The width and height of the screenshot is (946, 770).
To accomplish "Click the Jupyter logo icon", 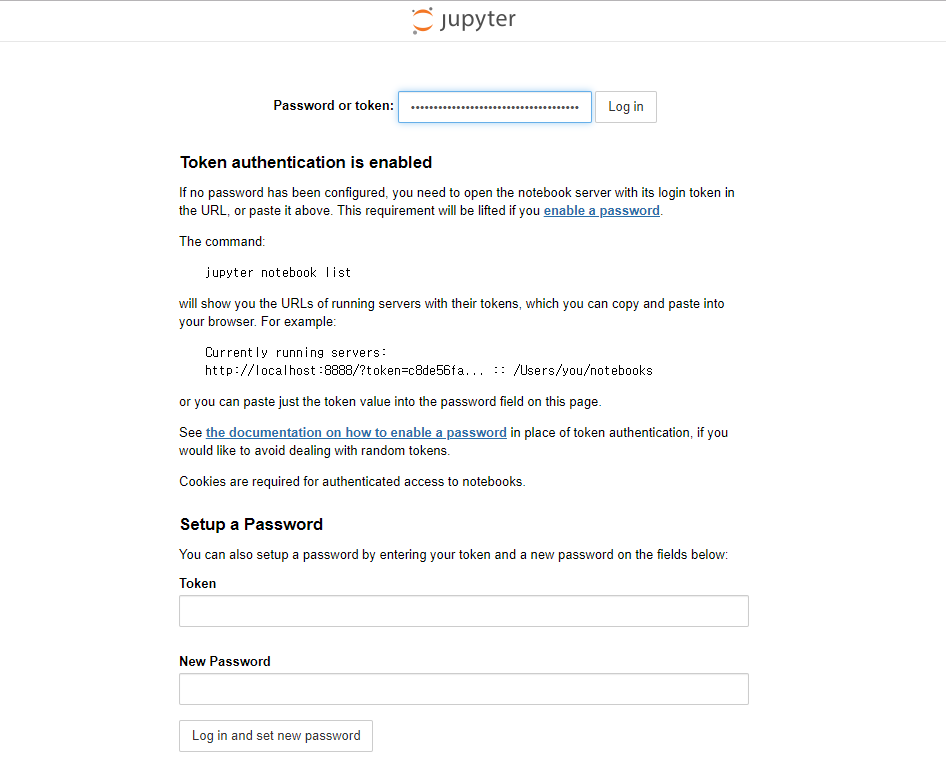I will point(422,21).
